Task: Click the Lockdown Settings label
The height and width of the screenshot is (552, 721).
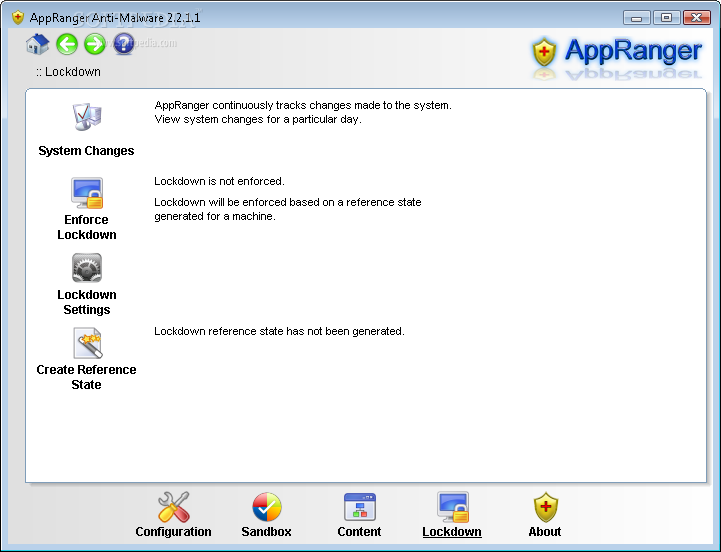Action: pyautogui.click(x=87, y=302)
